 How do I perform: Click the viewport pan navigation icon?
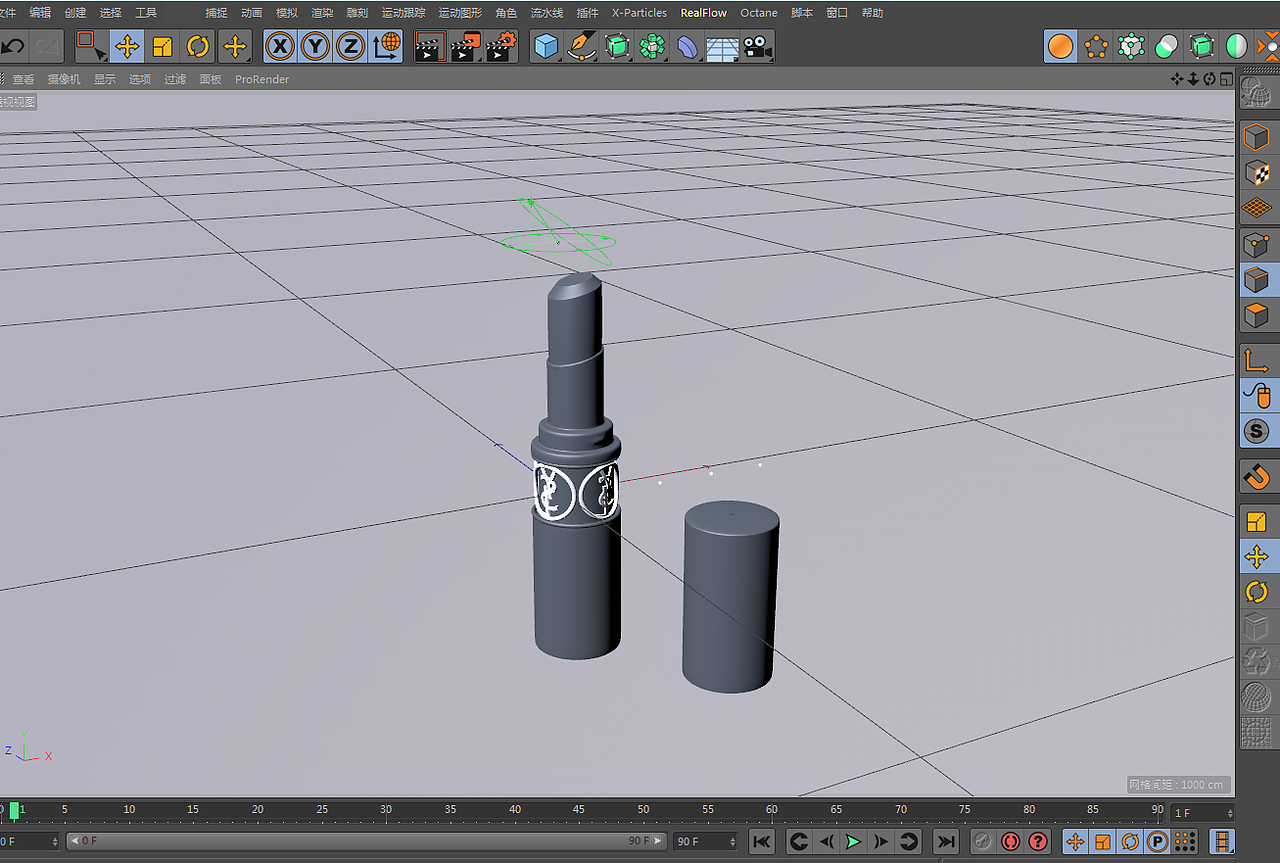click(x=1177, y=79)
